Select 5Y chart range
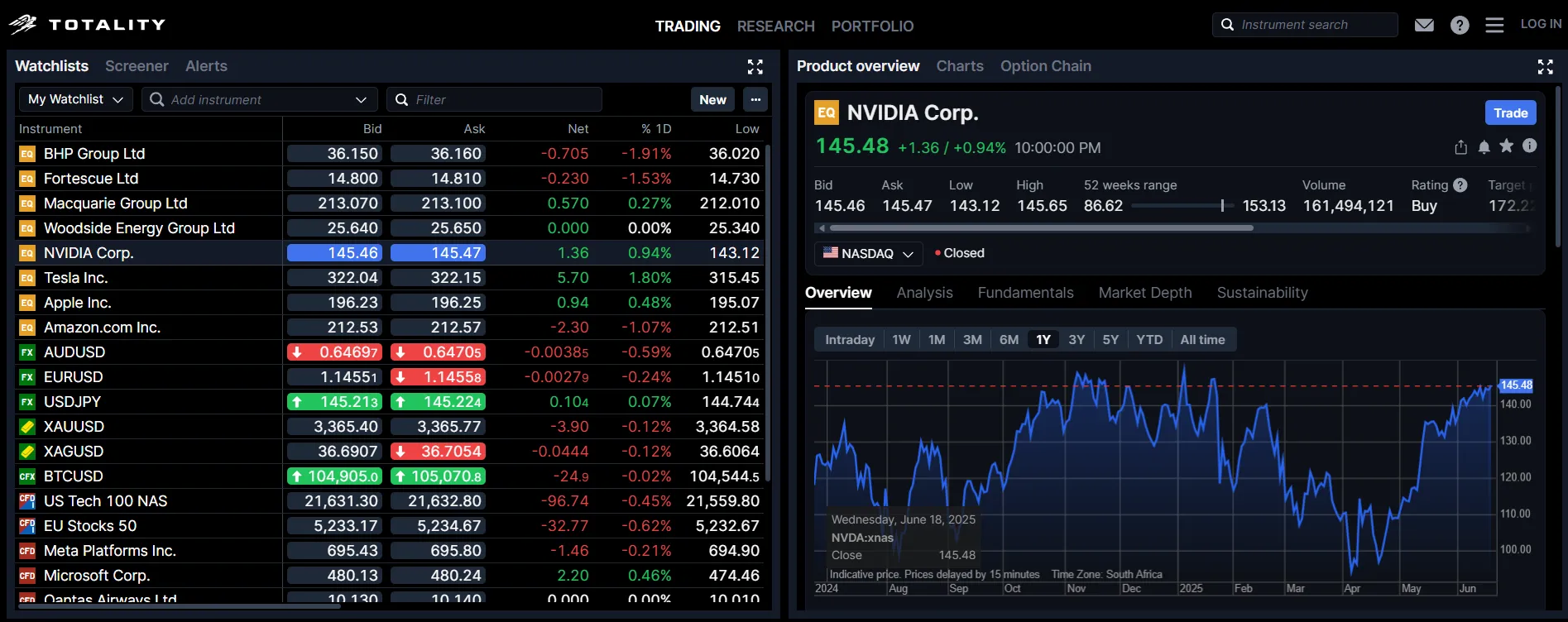 tap(1110, 340)
